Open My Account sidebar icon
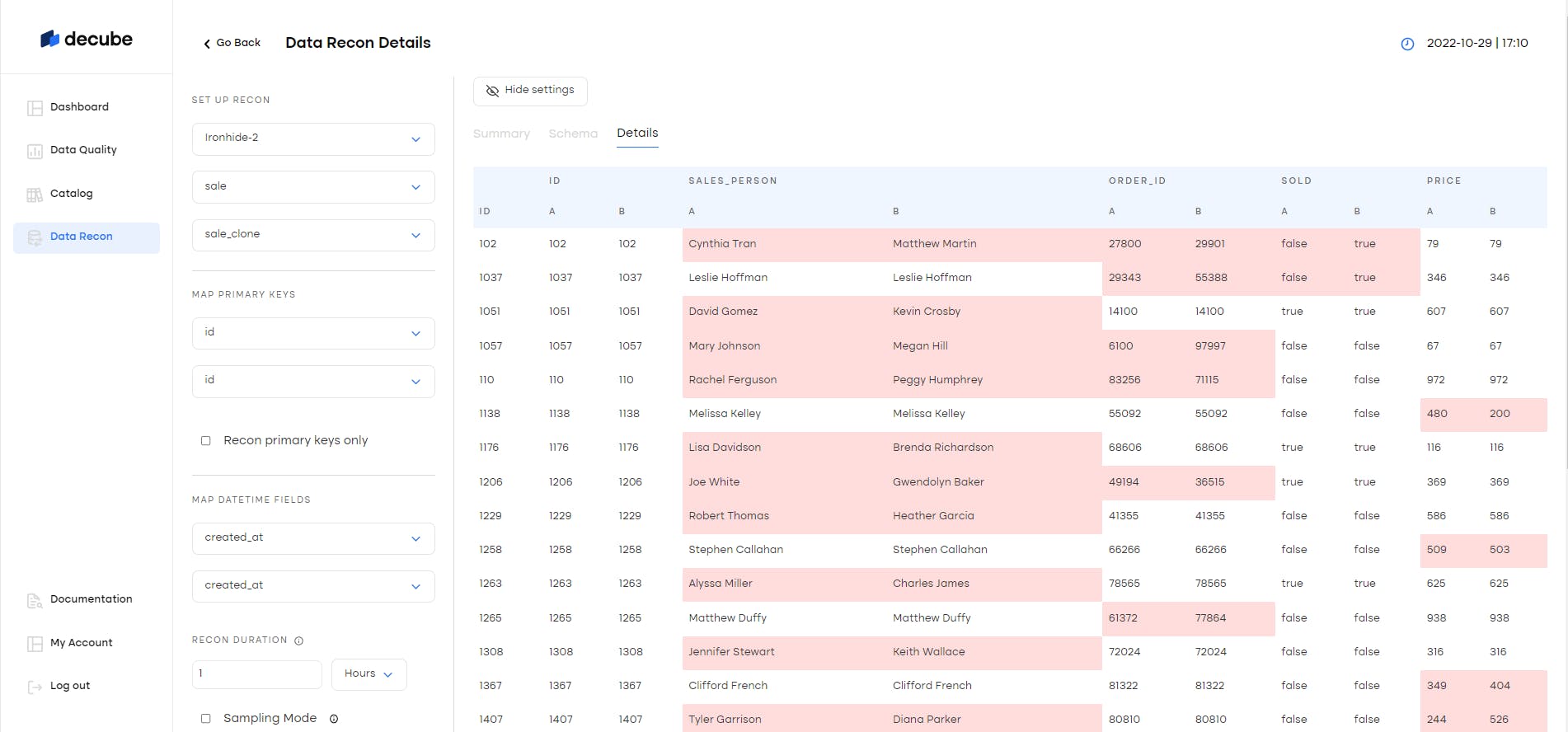This screenshot has height=732, width=1568. [x=35, y=644]
